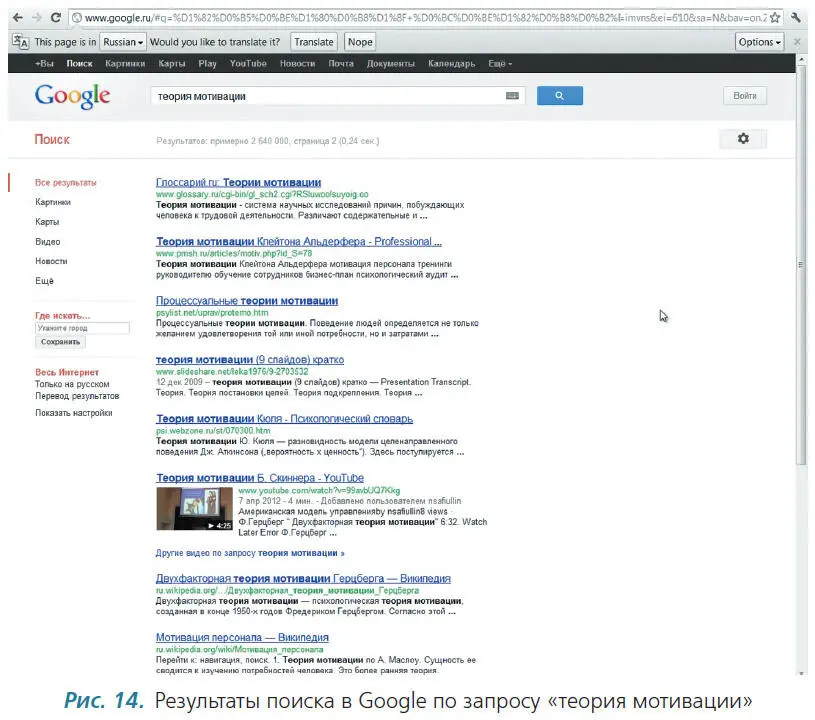The height and width of the screenshot is (720, 815).
Task: Click the translate bar language icon
Action: [20, 42]
